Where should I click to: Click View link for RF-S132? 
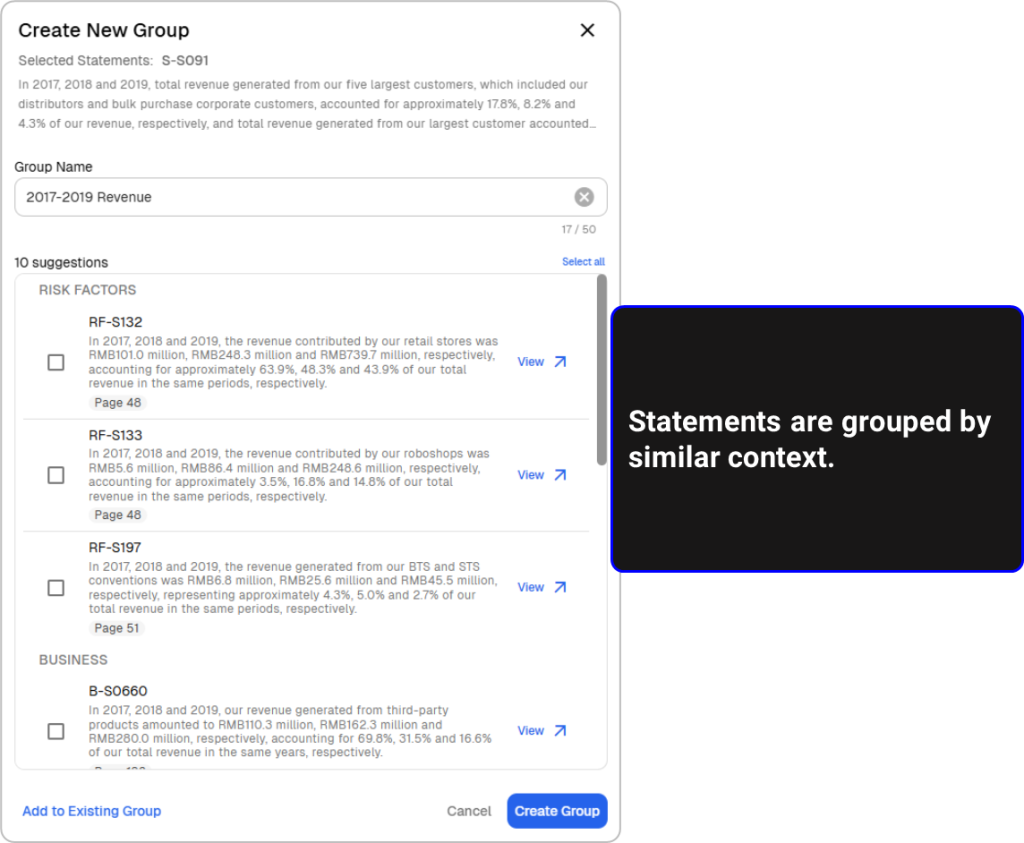530,362
